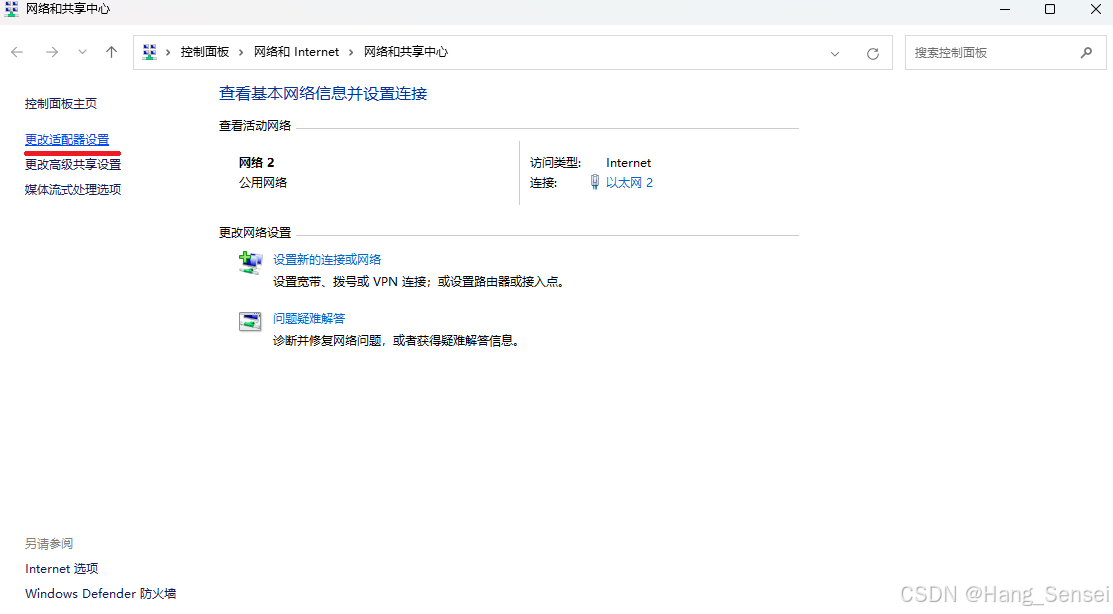Click Ethernet plug icon beside 以太网 2
1113x614 pixels.
[x=595, y=182]
